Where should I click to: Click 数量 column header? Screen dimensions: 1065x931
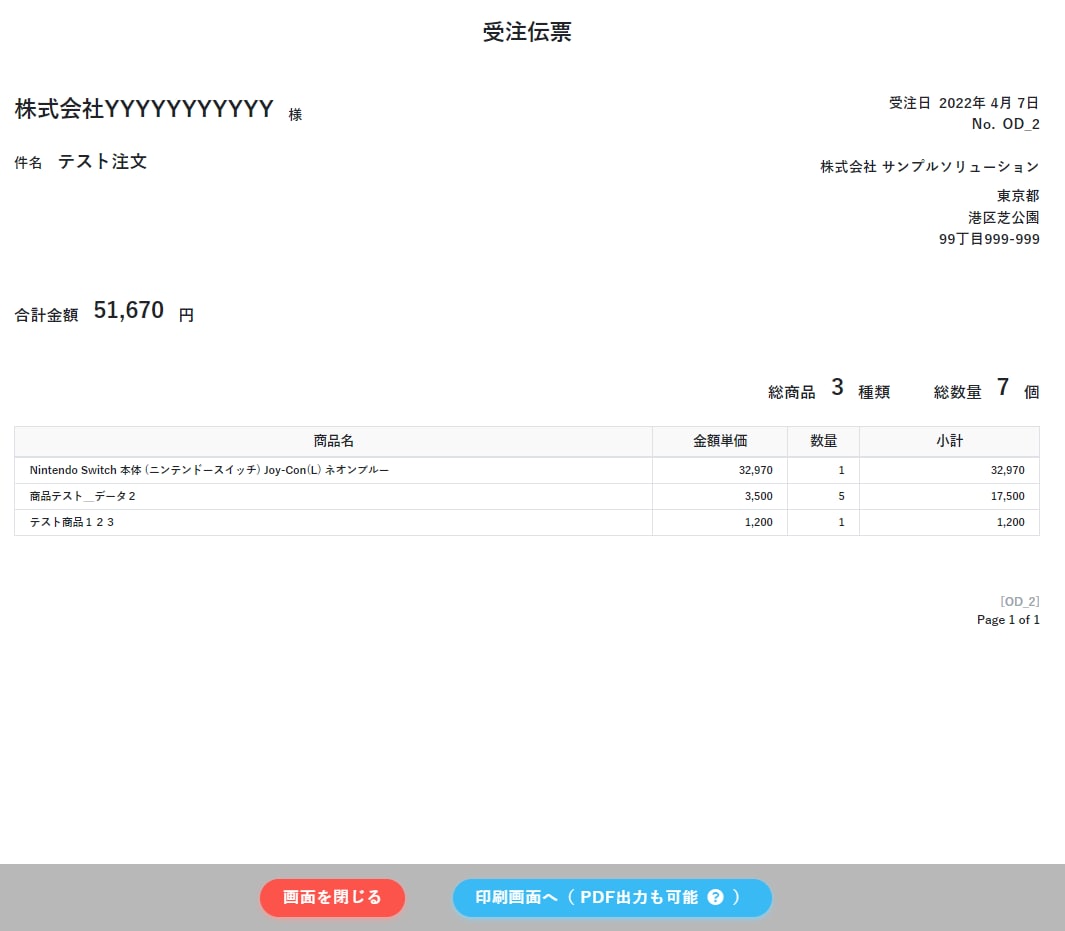823,441
